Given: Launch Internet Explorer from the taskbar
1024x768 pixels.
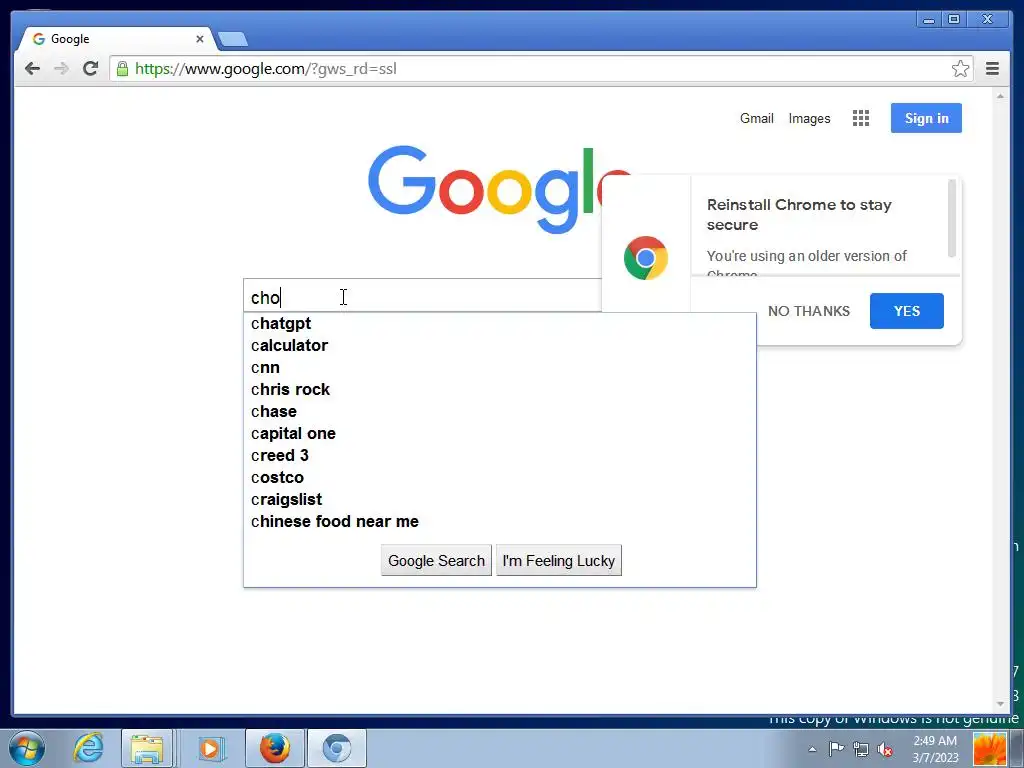Looking at the screenshot, I should coord(88,748).
